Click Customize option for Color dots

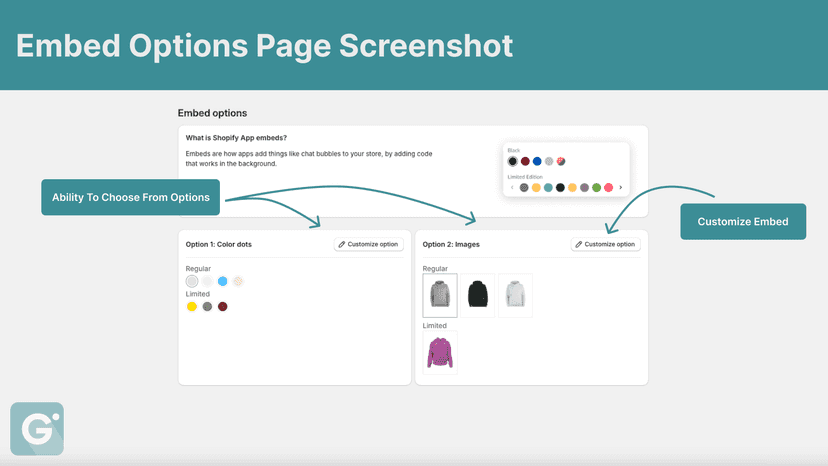(369, 244)
